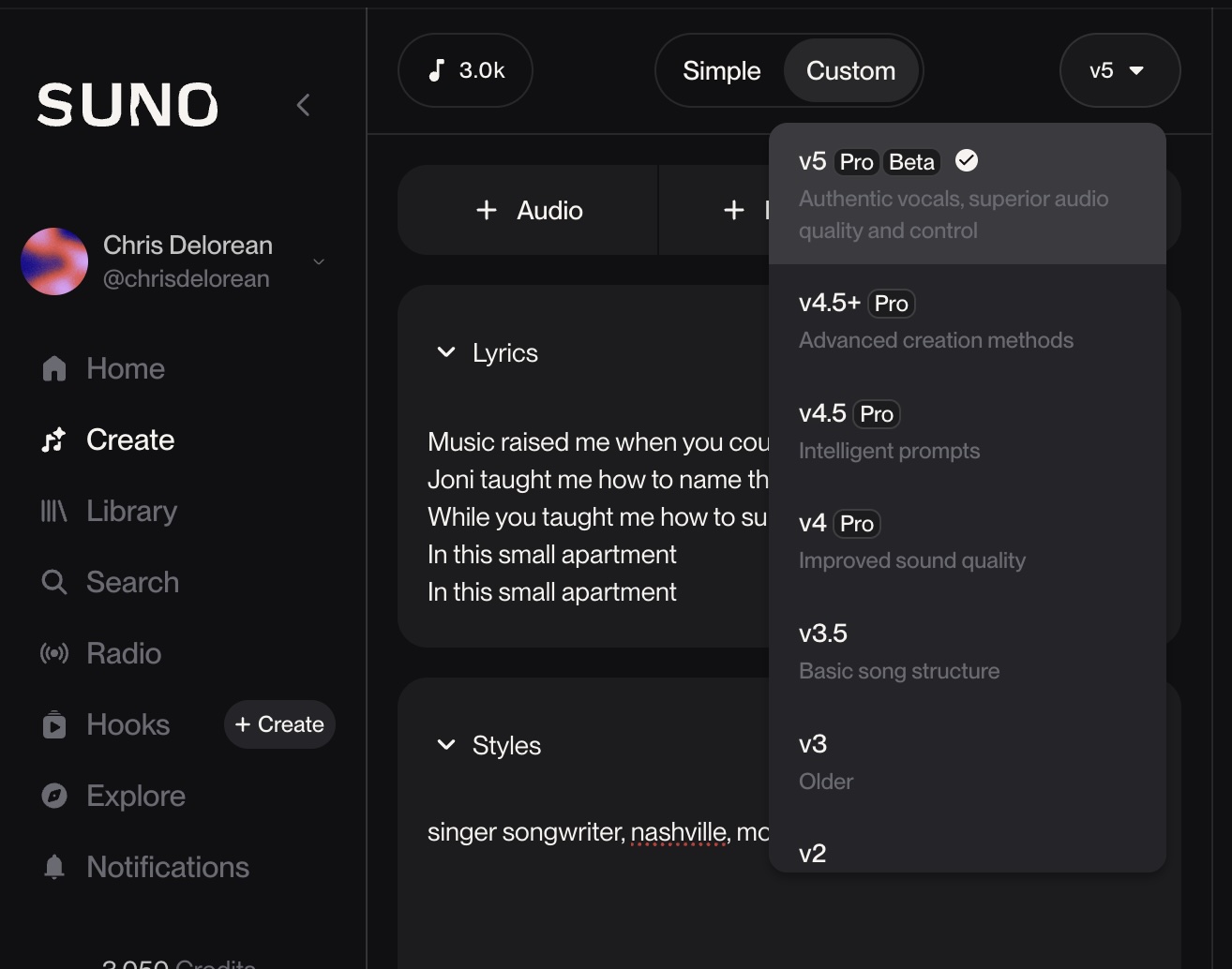Click the + Audio button
Image resolution: width=1232 pixels, height=969 pixels.
[x=529, y=210]
